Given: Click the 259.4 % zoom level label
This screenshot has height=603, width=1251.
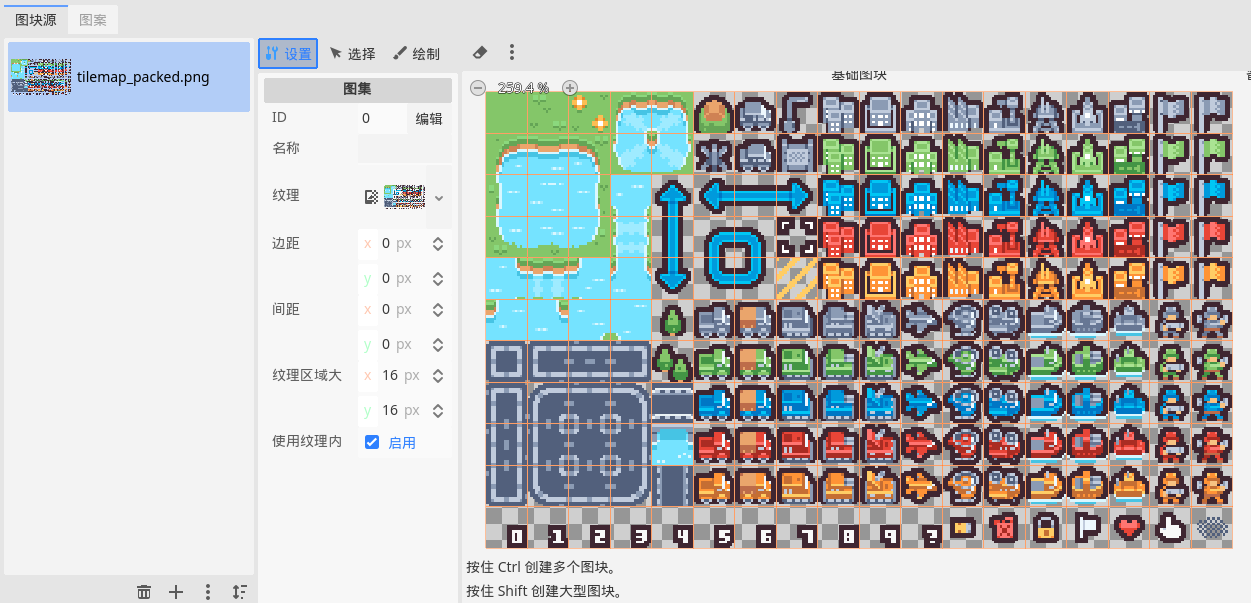Looking at the screenshot, I should click(x=523, y=87).
